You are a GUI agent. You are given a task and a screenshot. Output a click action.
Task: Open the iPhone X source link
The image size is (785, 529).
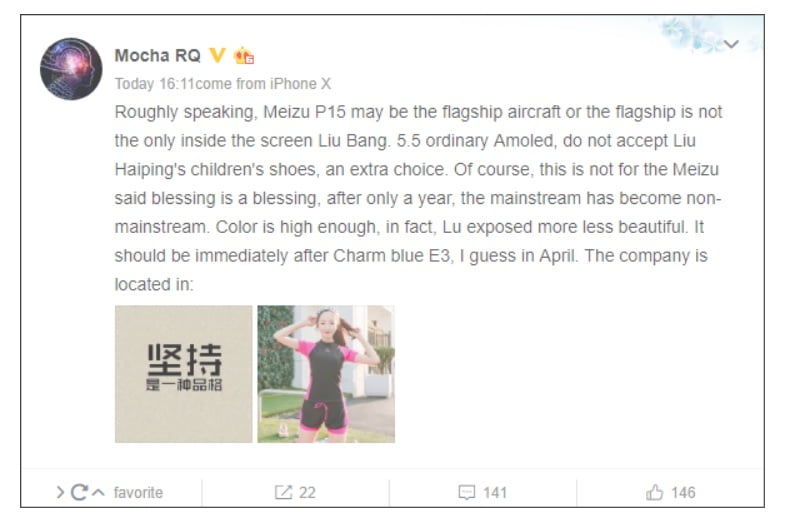(x=301, y=84)
